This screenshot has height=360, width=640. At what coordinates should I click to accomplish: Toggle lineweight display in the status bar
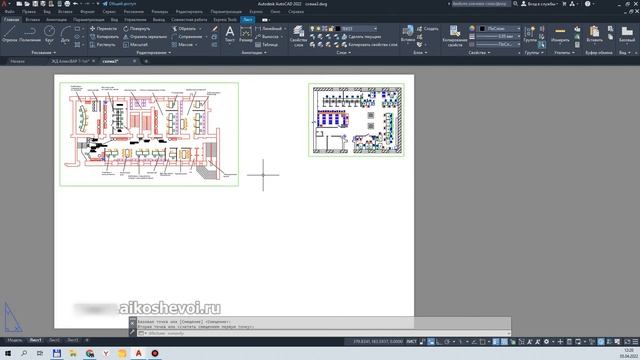496,342
